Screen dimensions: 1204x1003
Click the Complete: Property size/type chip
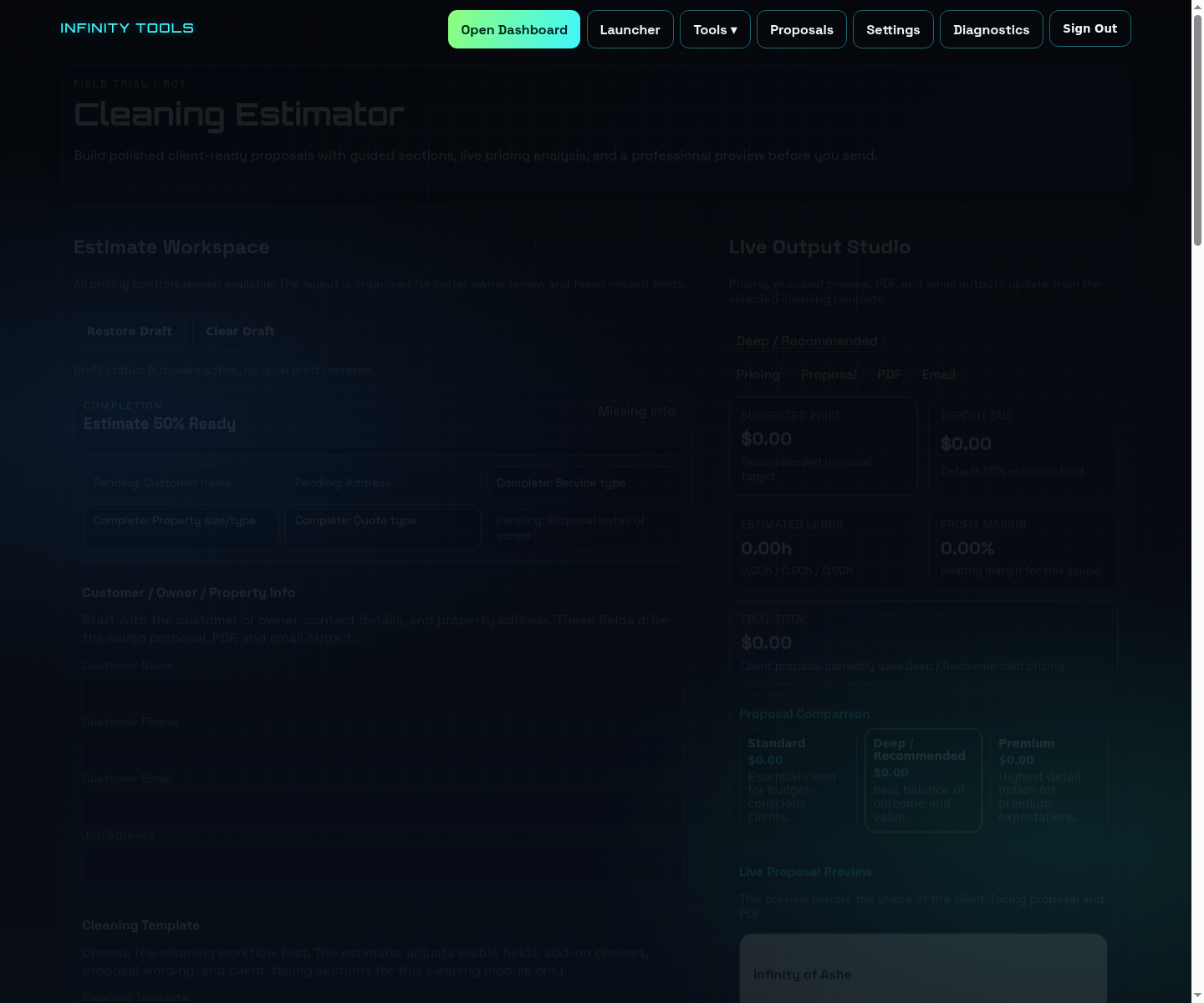(x=181, y=527)
